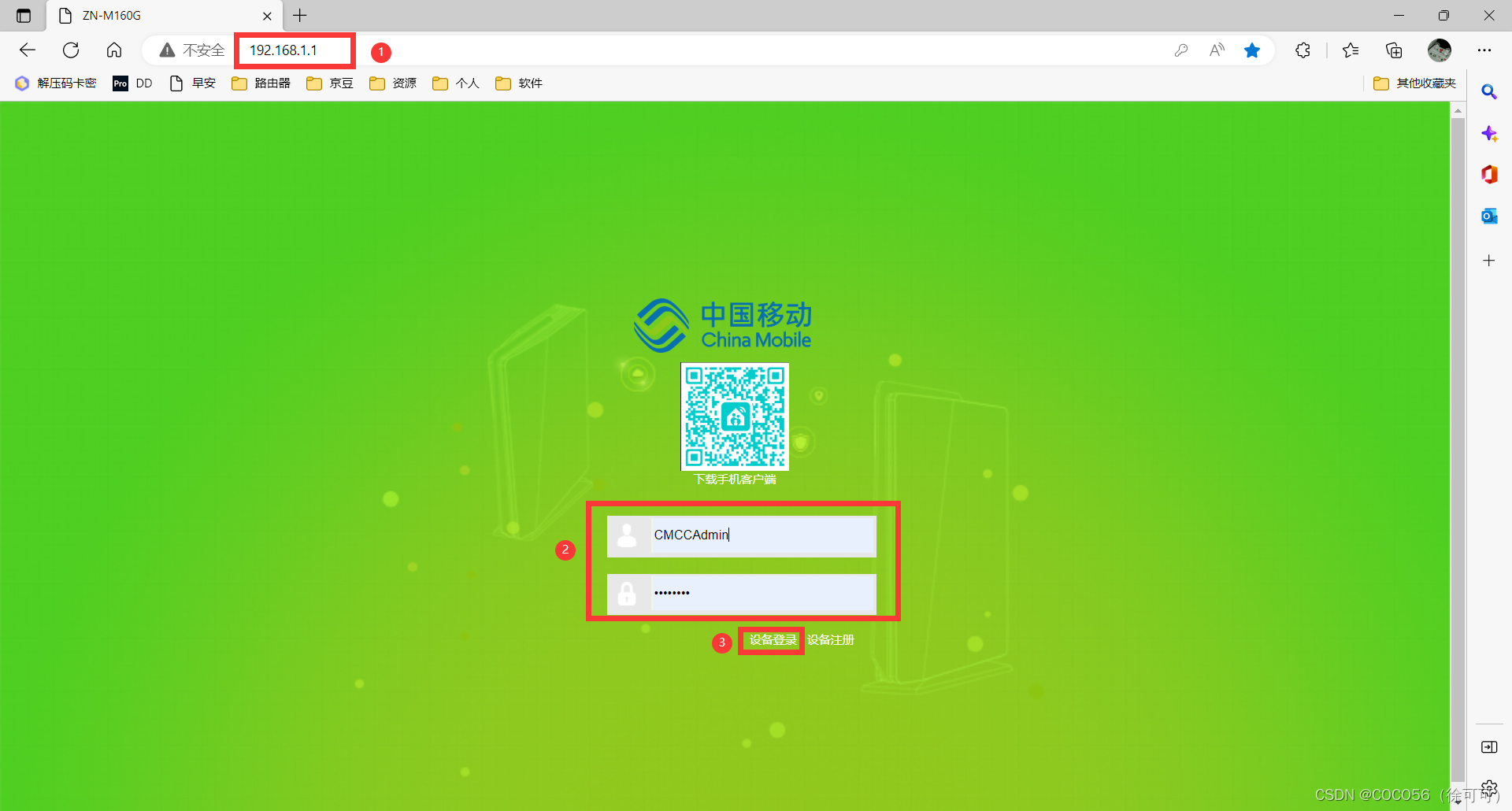Open the 软件 bookmarks folder
The image size is (1512, 811).
pyautogui.click(x=519, y=83)
